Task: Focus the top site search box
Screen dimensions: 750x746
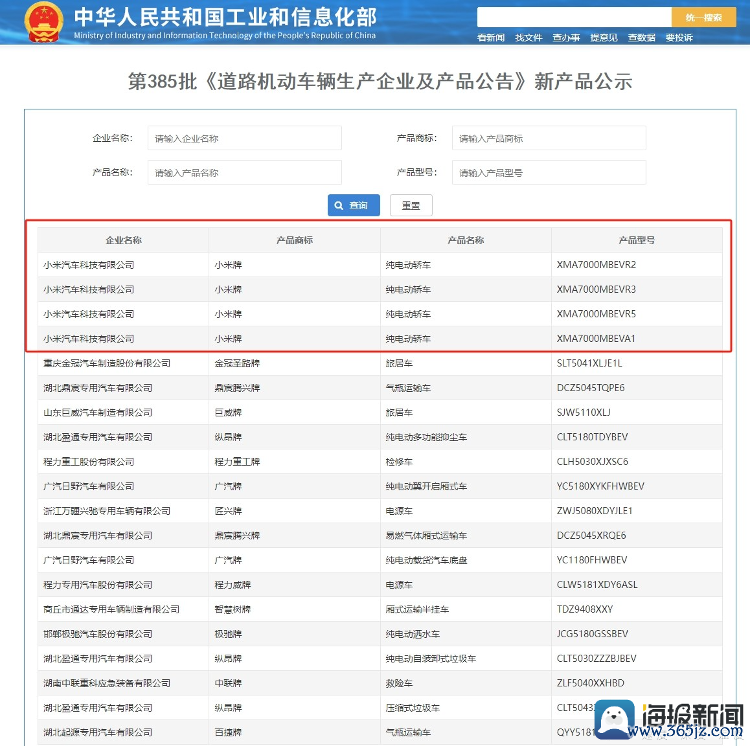Action: point(574,18)
